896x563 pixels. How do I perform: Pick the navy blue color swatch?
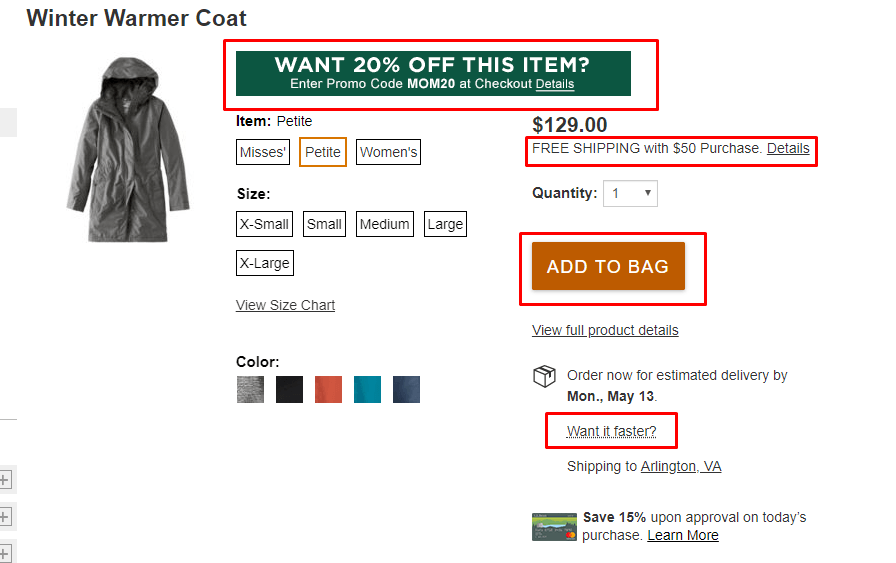(406, 389)
